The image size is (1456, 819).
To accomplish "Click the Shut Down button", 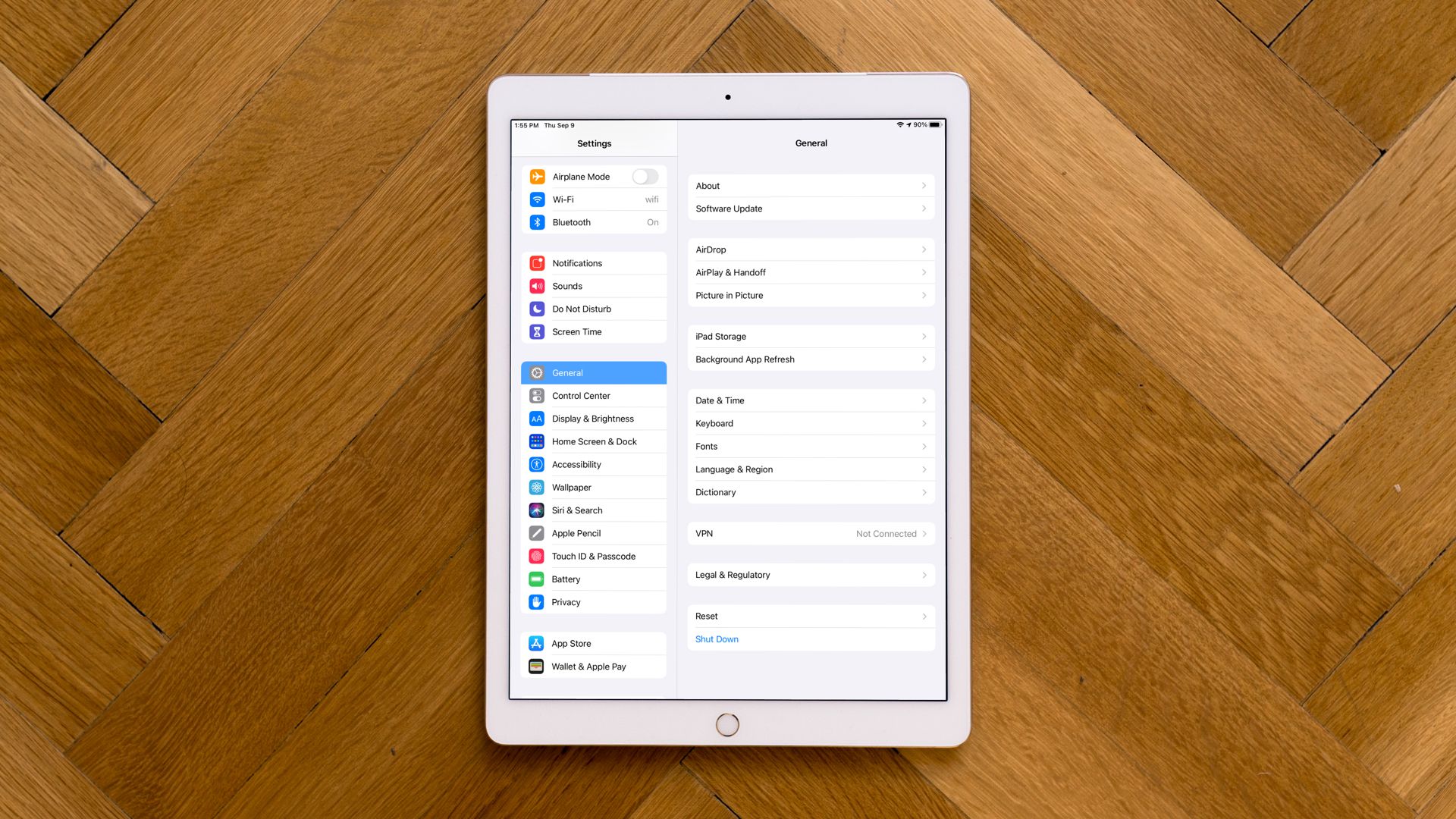I will pos(718,639).
